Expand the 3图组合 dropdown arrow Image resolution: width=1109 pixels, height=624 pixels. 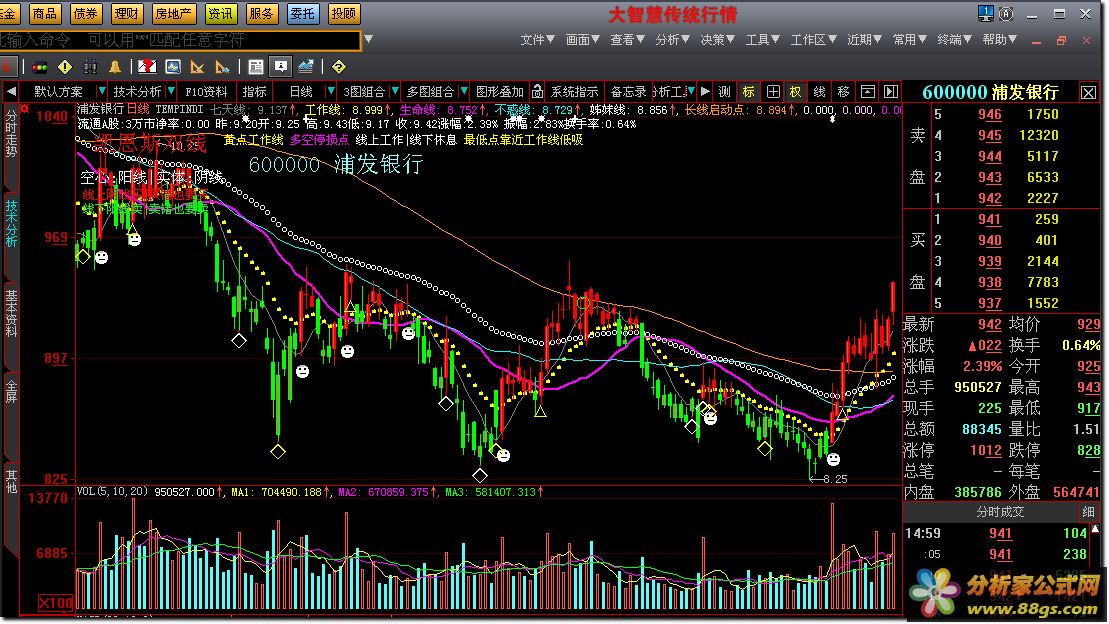(x=395, y=91)
